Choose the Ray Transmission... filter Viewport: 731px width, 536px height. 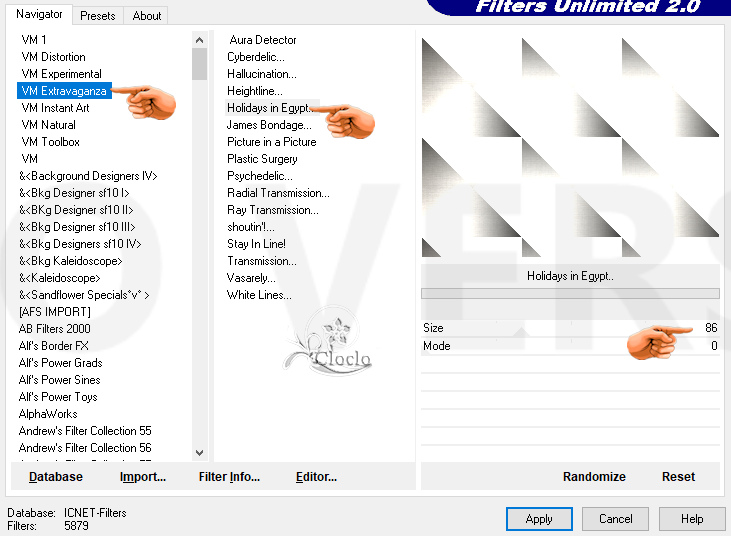[273, 210]
